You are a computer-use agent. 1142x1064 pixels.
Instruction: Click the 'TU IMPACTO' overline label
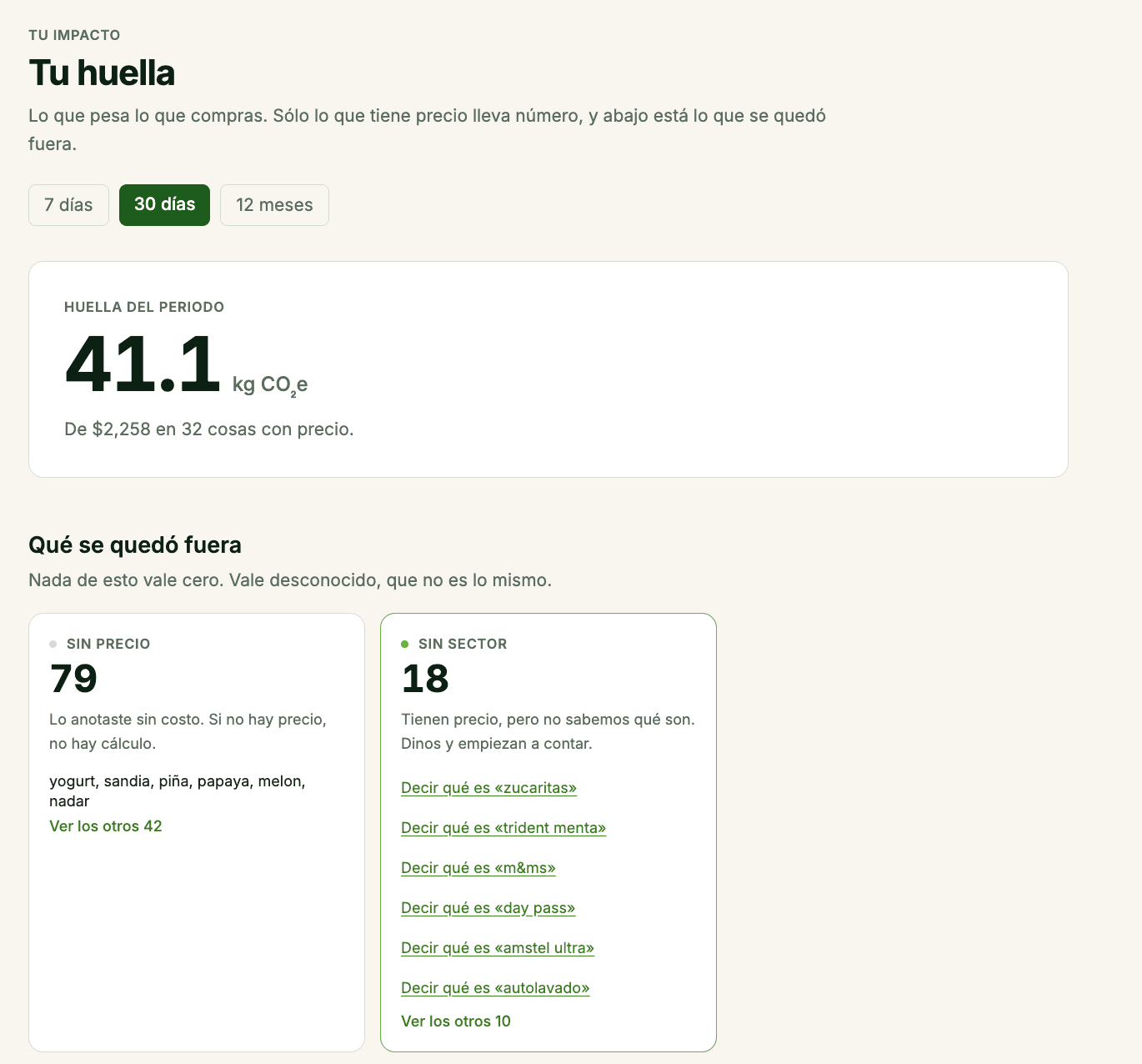coord(74,35)
